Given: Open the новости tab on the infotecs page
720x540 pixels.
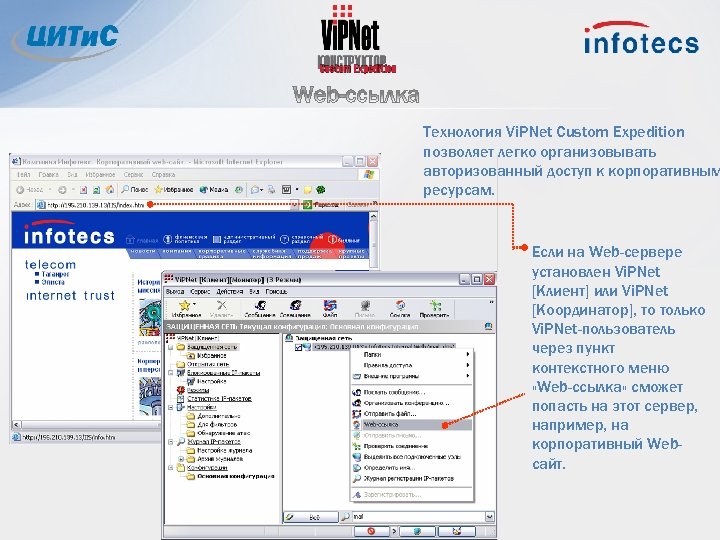Looking at the screenshot, I should pyautogui.click(x=143, y=251).
